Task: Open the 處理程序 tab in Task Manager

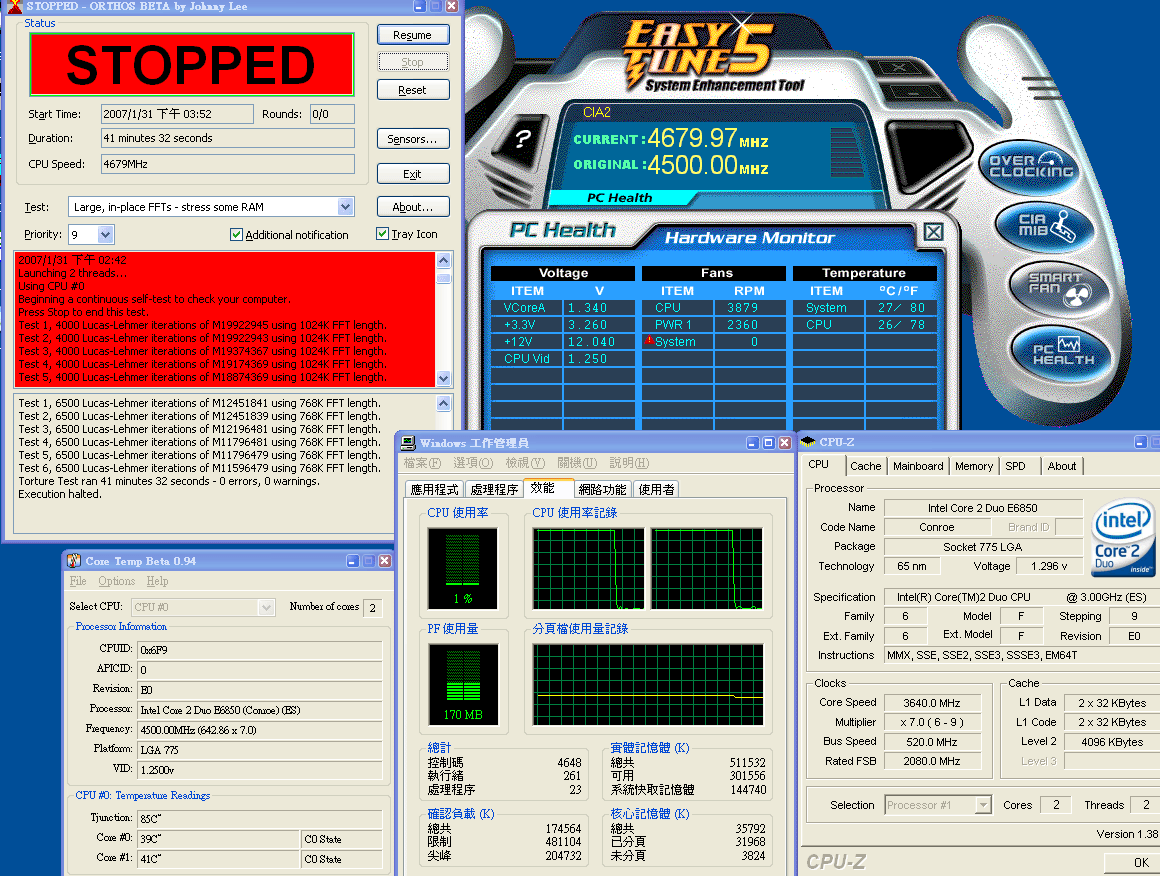Action: point(494,489)
